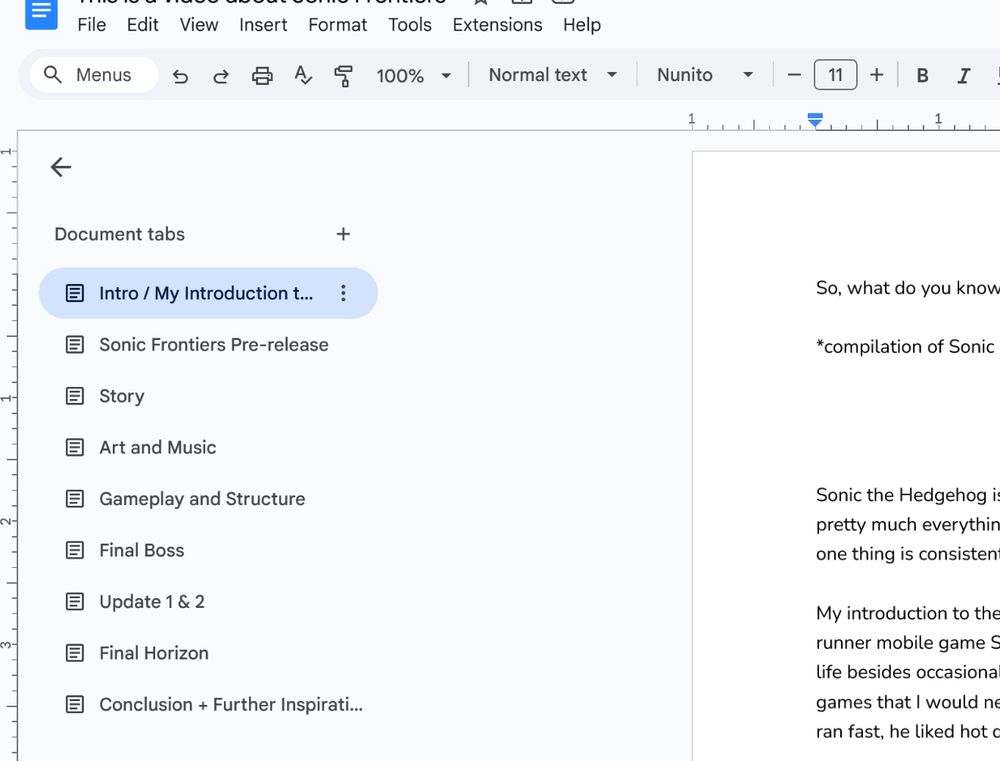Select the Intro / My Introduction tab

click(x=208, y=293)
